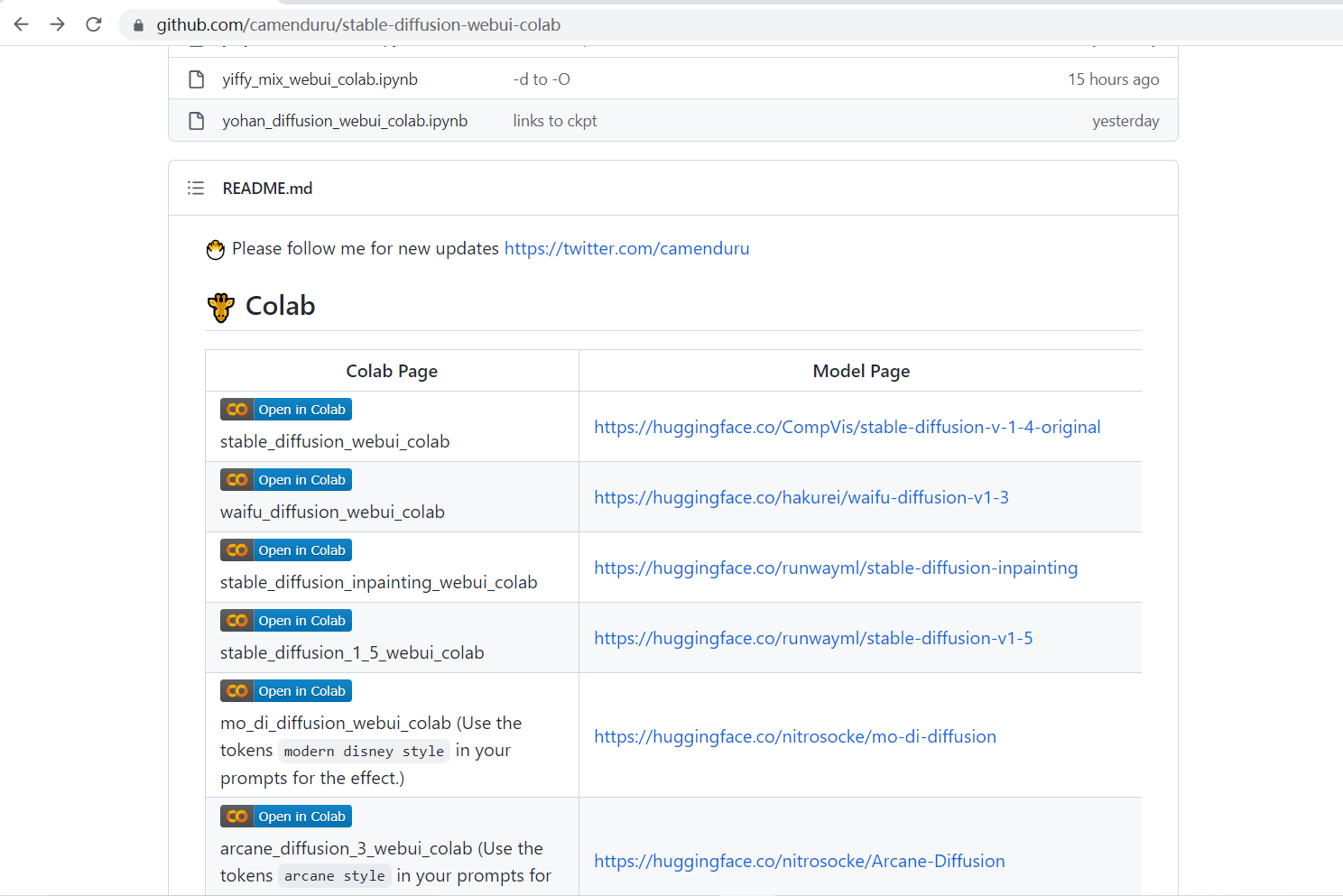Open the file icon of yiffy_mix_webui_colab.ipynb
Viewport: 1343px width, 896px height.
coord(196,79)
